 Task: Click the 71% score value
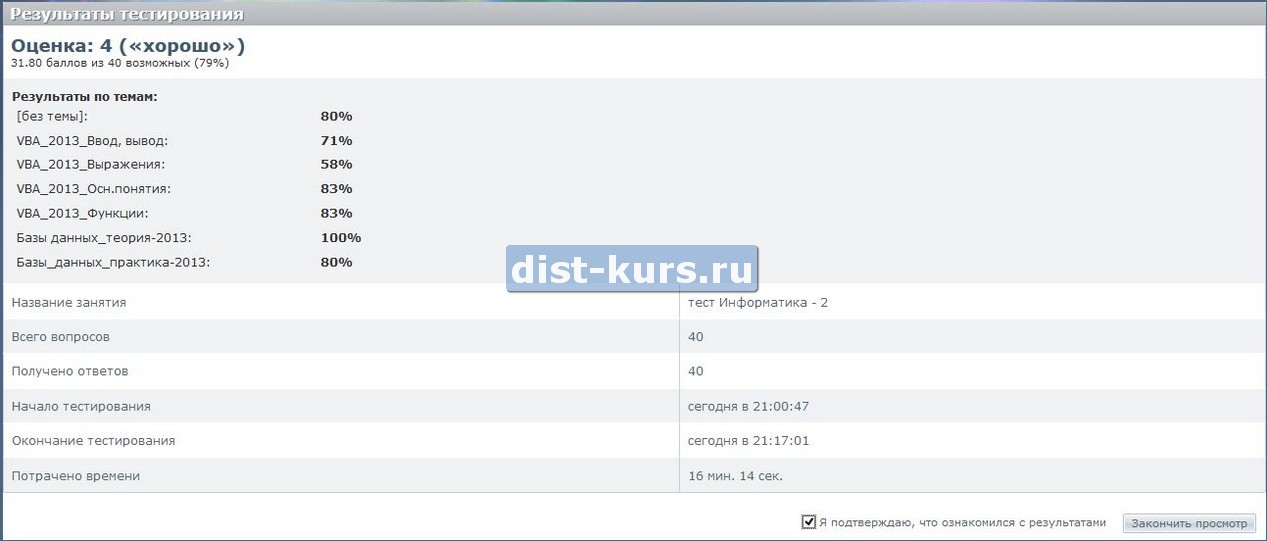[336, 141]
